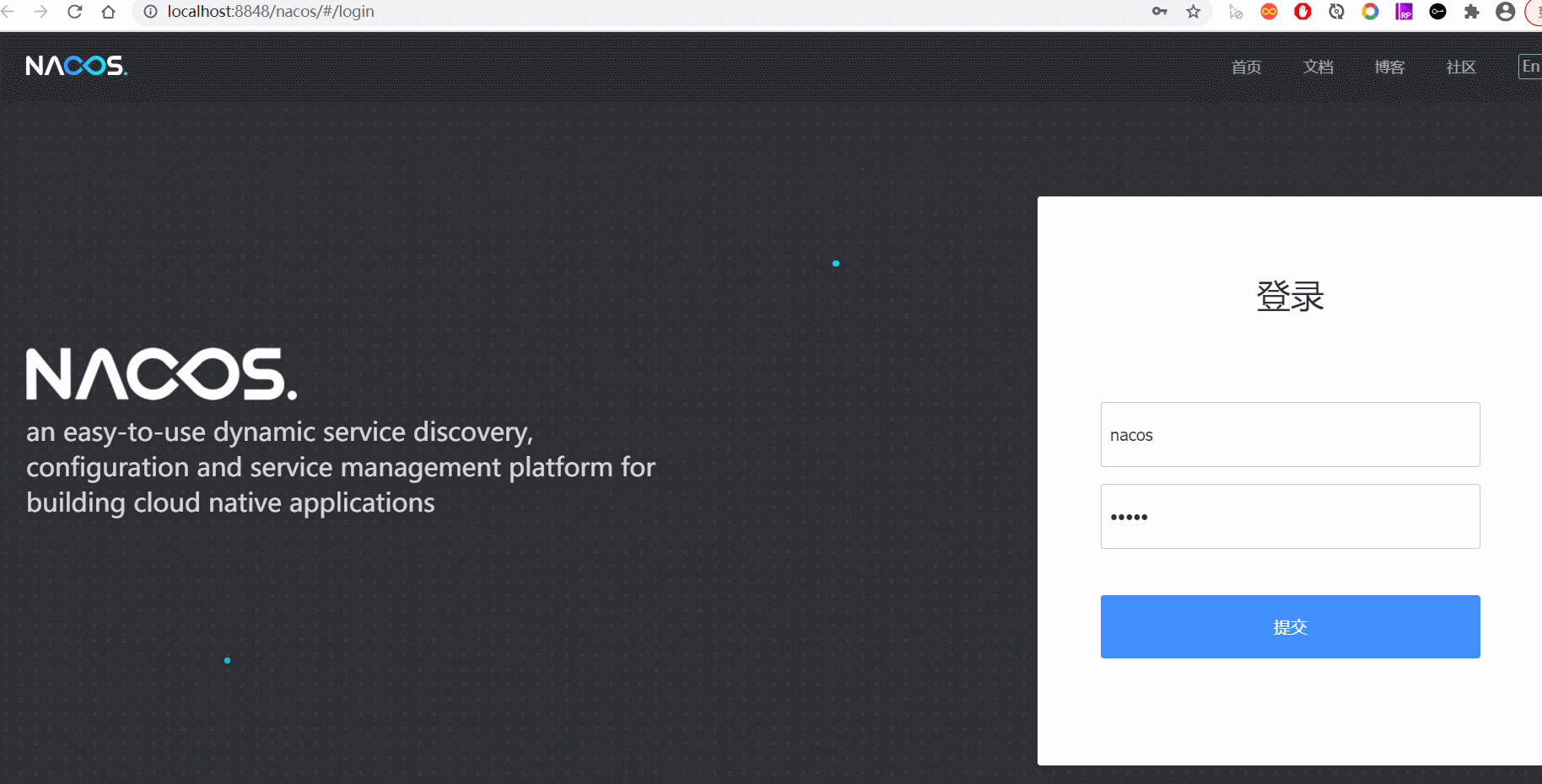Click the 登录 heading text

point(1290,296)
